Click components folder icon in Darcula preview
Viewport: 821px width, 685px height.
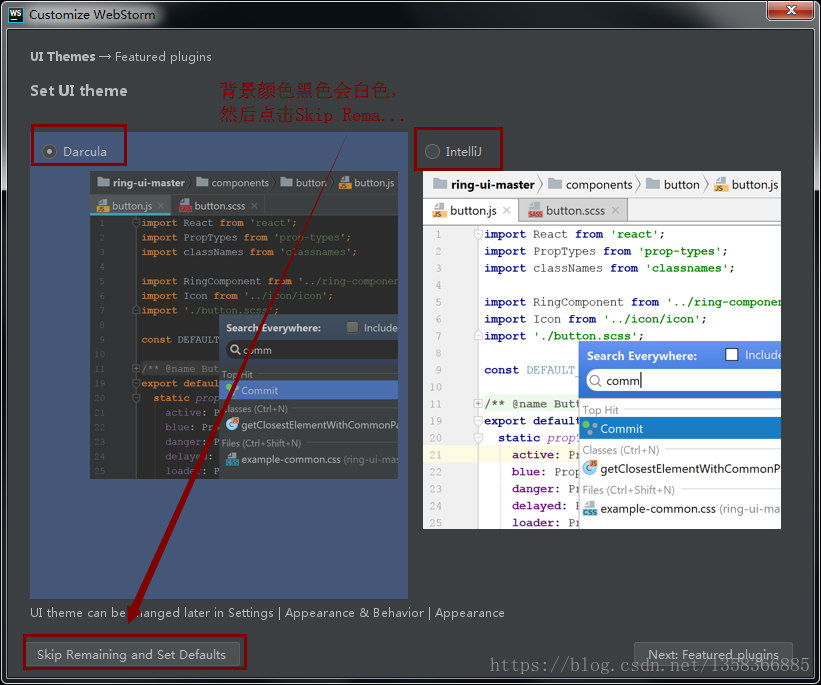202,182
